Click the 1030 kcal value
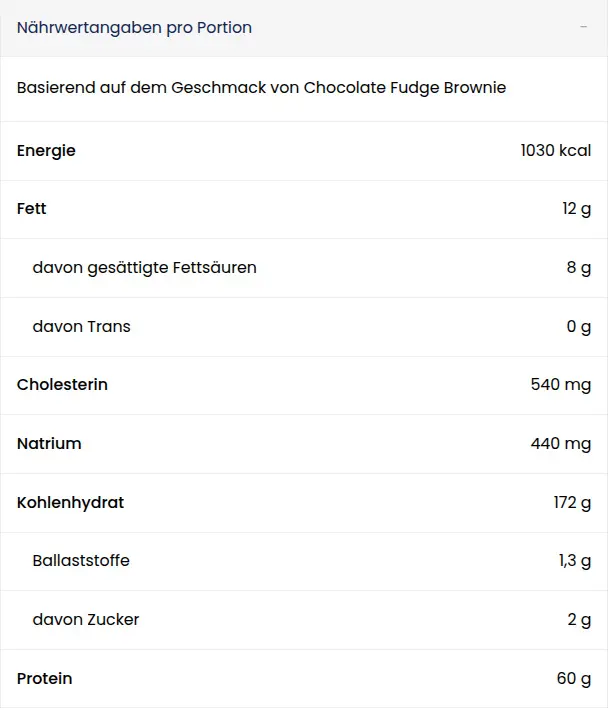 point(556,150)
